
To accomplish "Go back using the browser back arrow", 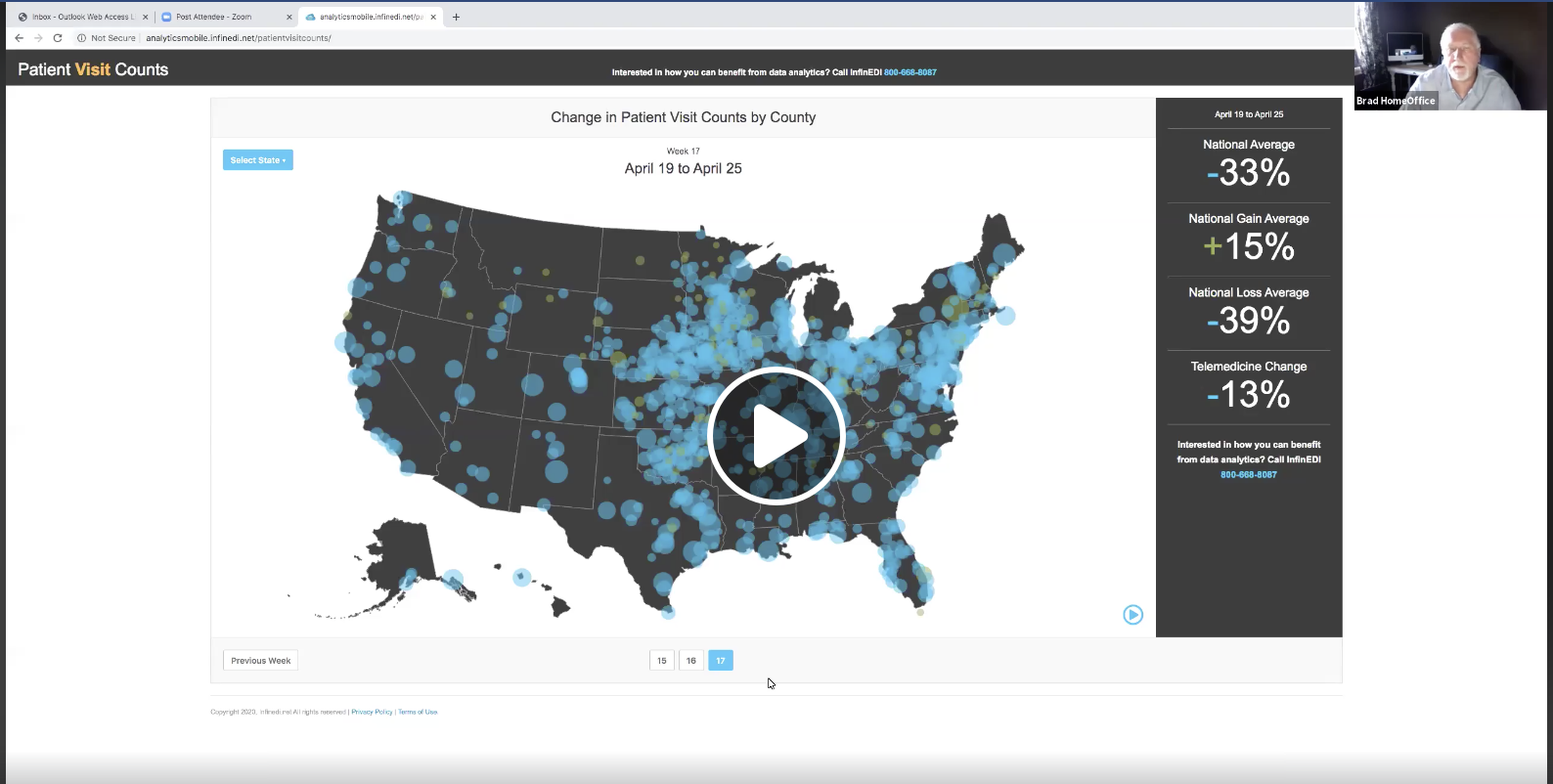I will pos(19,38).
